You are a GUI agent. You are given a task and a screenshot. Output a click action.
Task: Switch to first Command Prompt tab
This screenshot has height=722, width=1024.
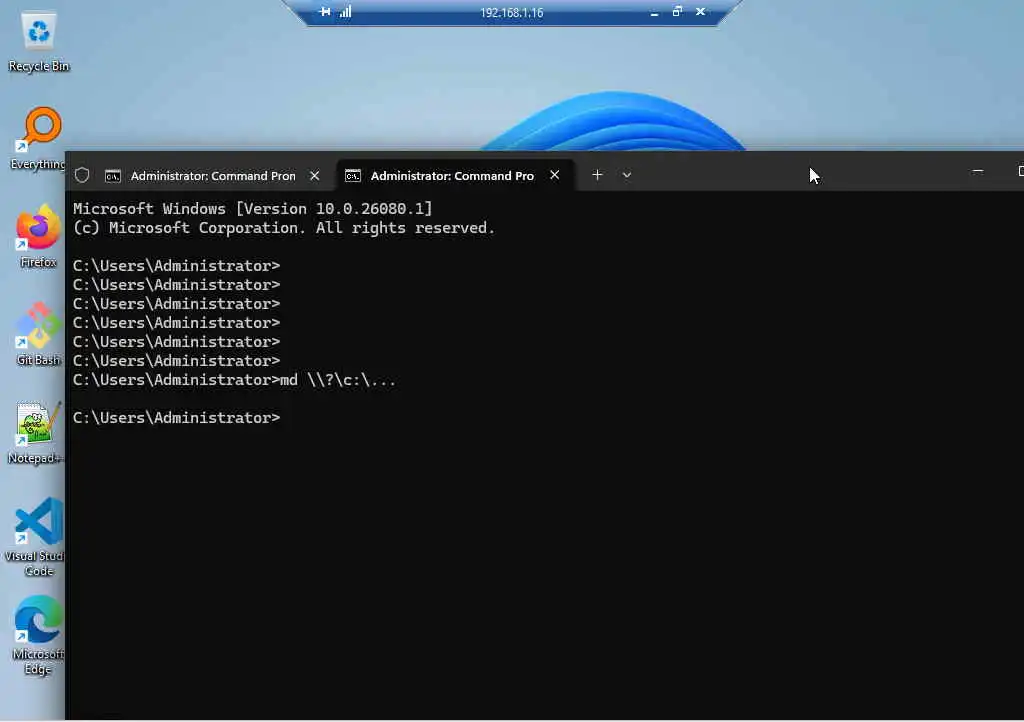point(213,176)
